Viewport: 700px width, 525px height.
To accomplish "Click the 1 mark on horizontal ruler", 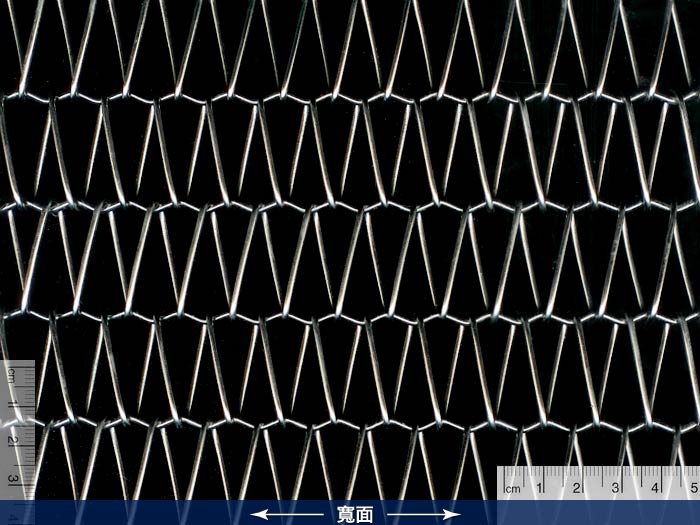I will (541, 489).
